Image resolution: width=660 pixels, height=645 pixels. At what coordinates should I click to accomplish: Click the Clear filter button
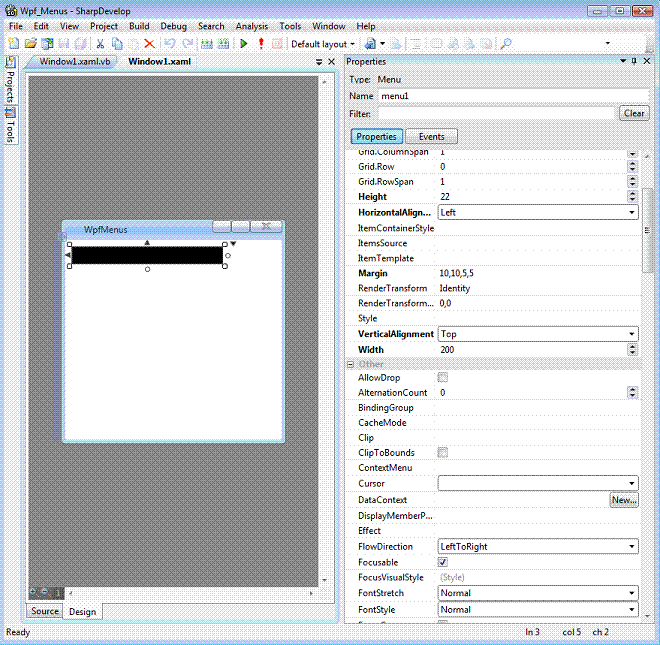[634, 114]
